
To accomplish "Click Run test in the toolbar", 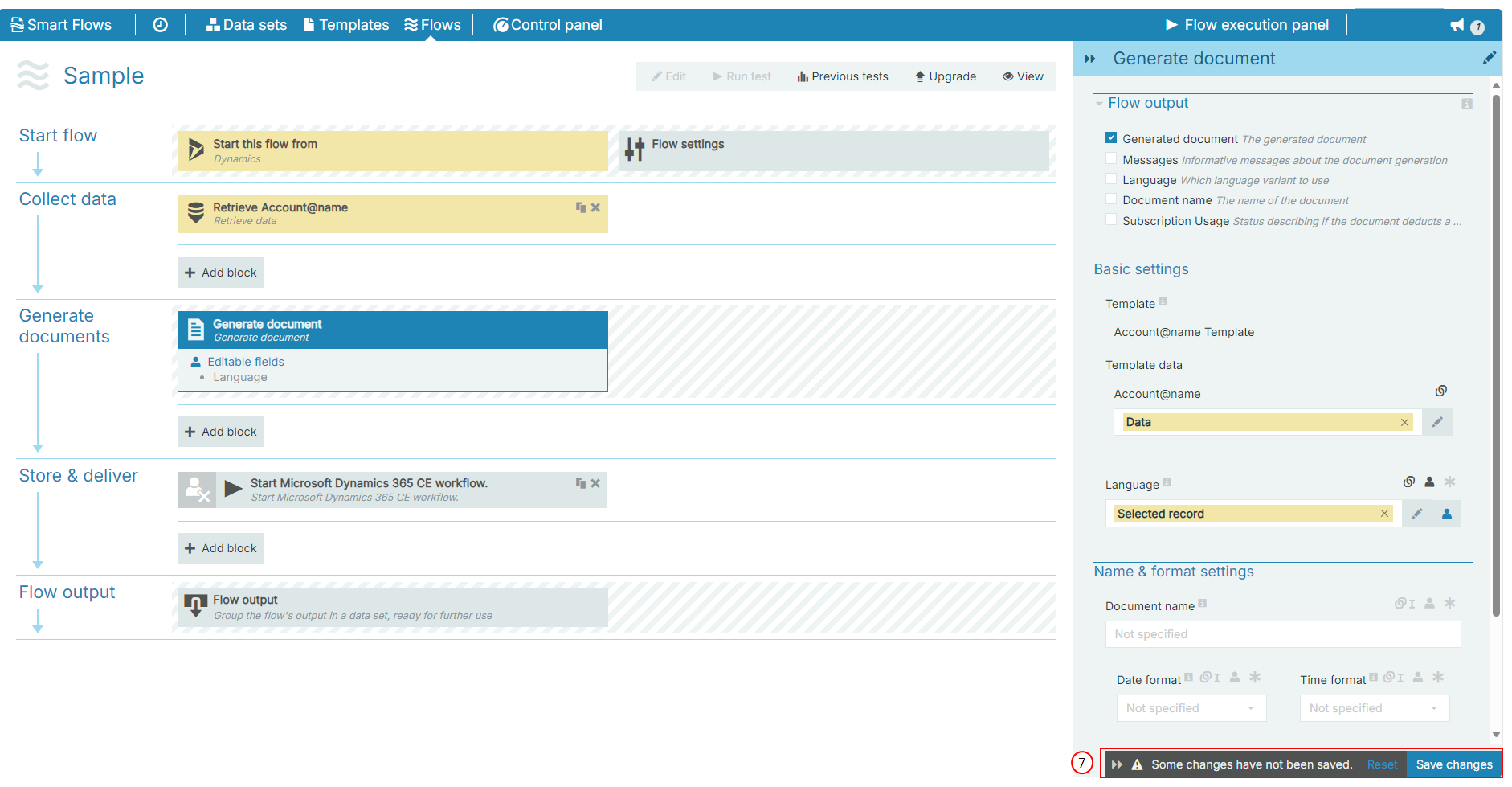I will coord(742,76).
